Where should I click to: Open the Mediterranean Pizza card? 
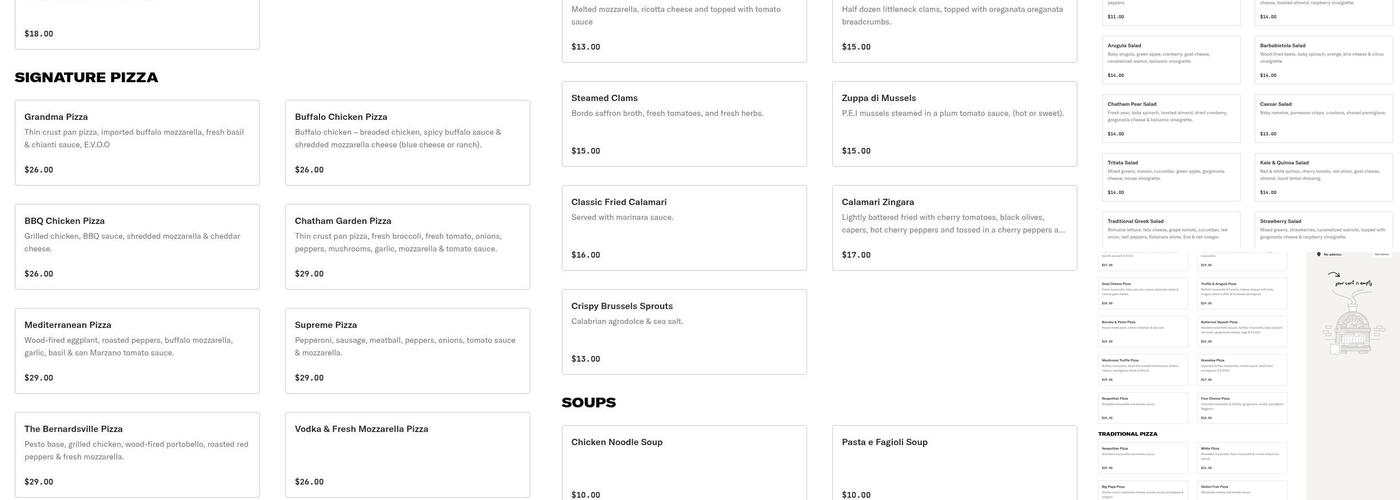click(x=137, y=350)
